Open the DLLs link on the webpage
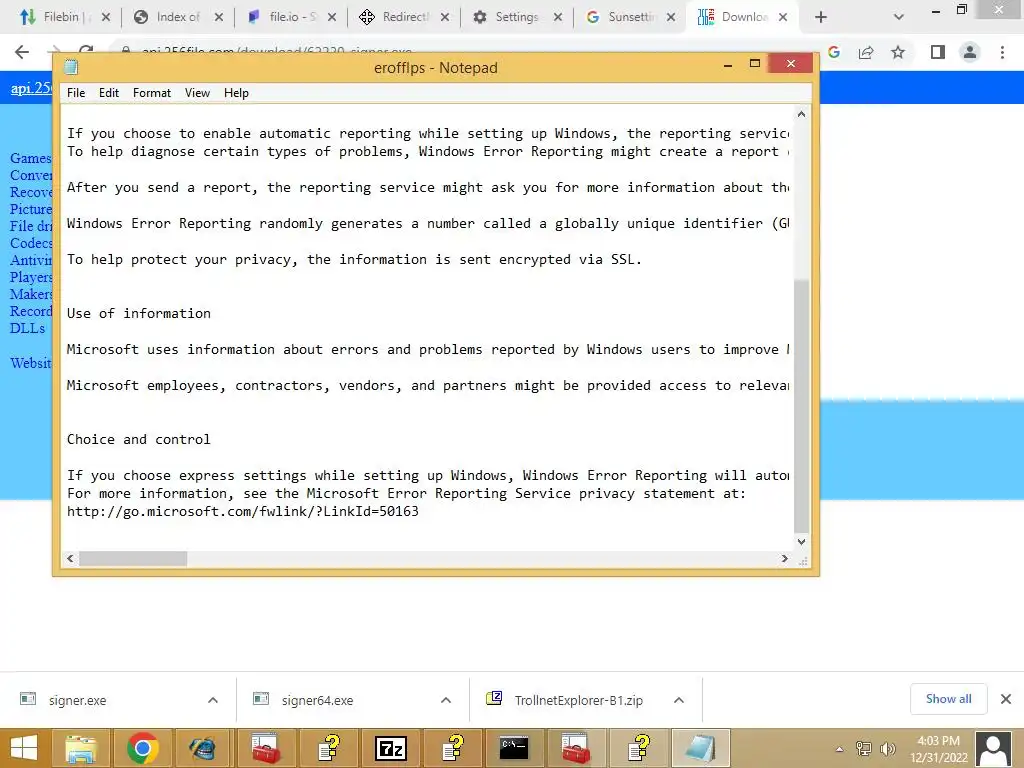The width and height of the screenshot is (1024, 768). click(x=27, y=328)
